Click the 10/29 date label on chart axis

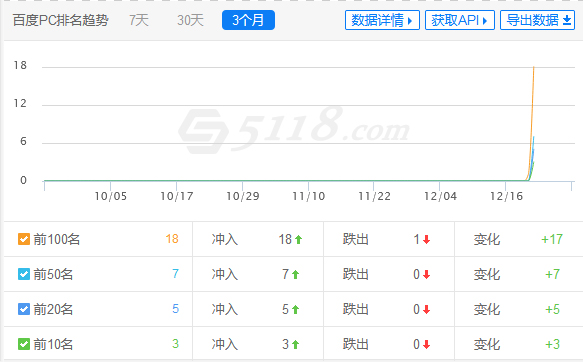[243, 196]
